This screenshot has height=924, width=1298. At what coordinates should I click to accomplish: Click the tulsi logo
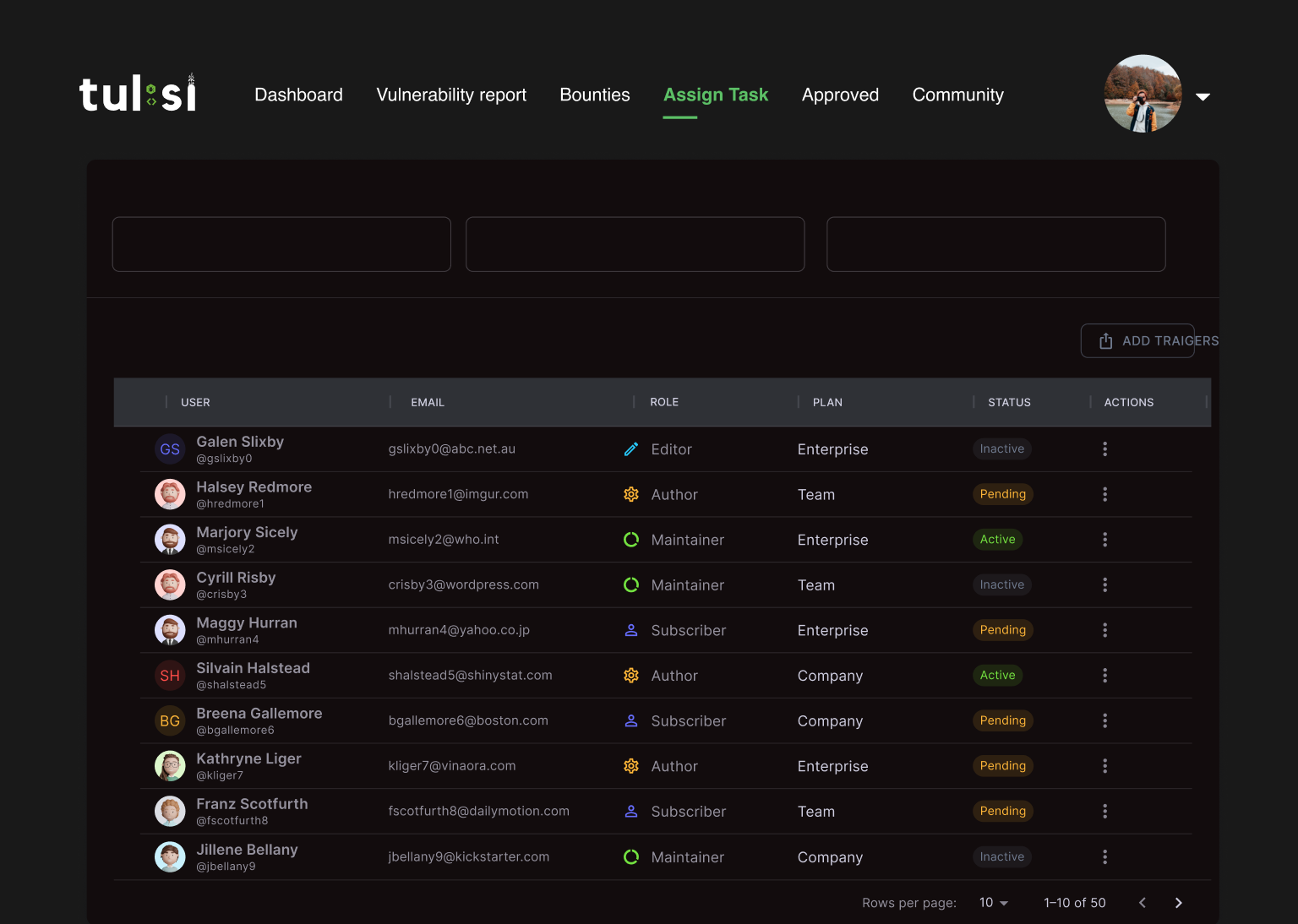tap(138, 94)
